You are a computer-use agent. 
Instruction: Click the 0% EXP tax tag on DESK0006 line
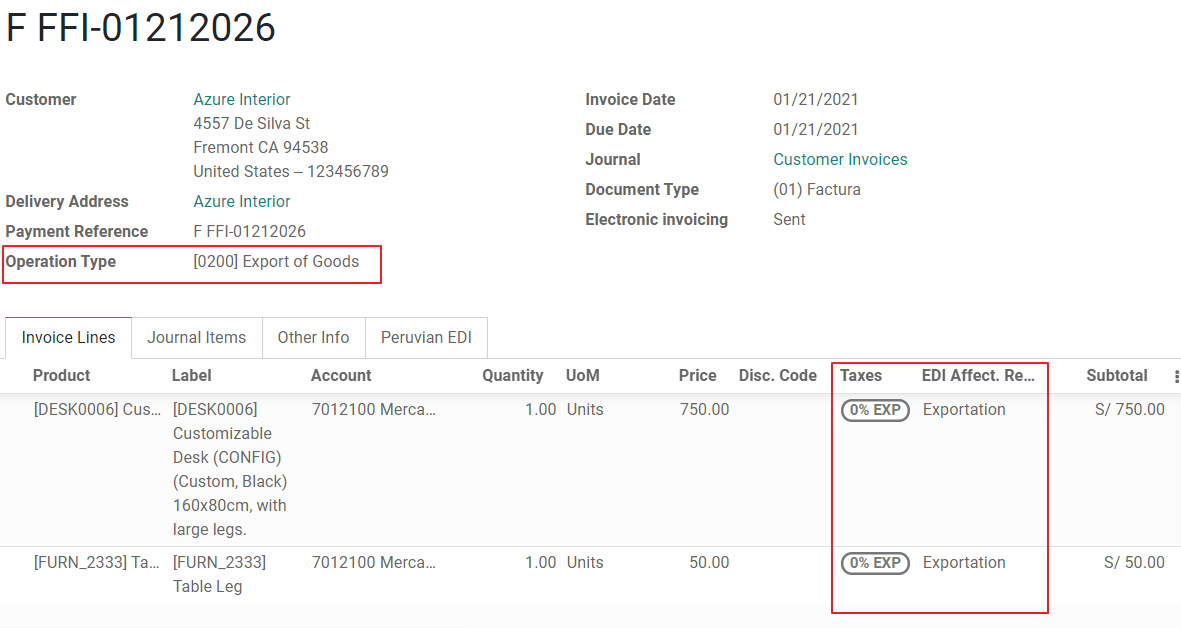[x=874, y=410]
